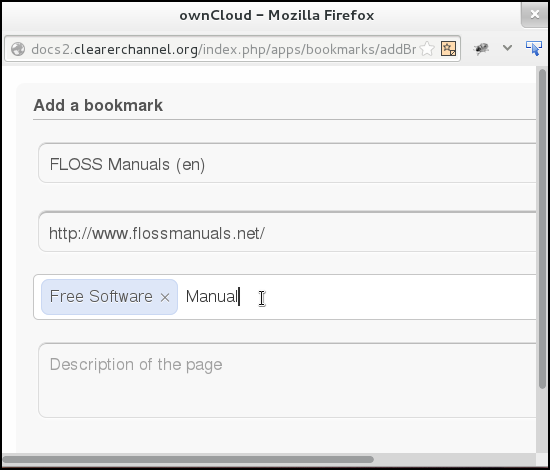Click the empty track below the vertical scrollbar
Image resolution: width=550 pixels, height=470 pixels.
point(542,420)
